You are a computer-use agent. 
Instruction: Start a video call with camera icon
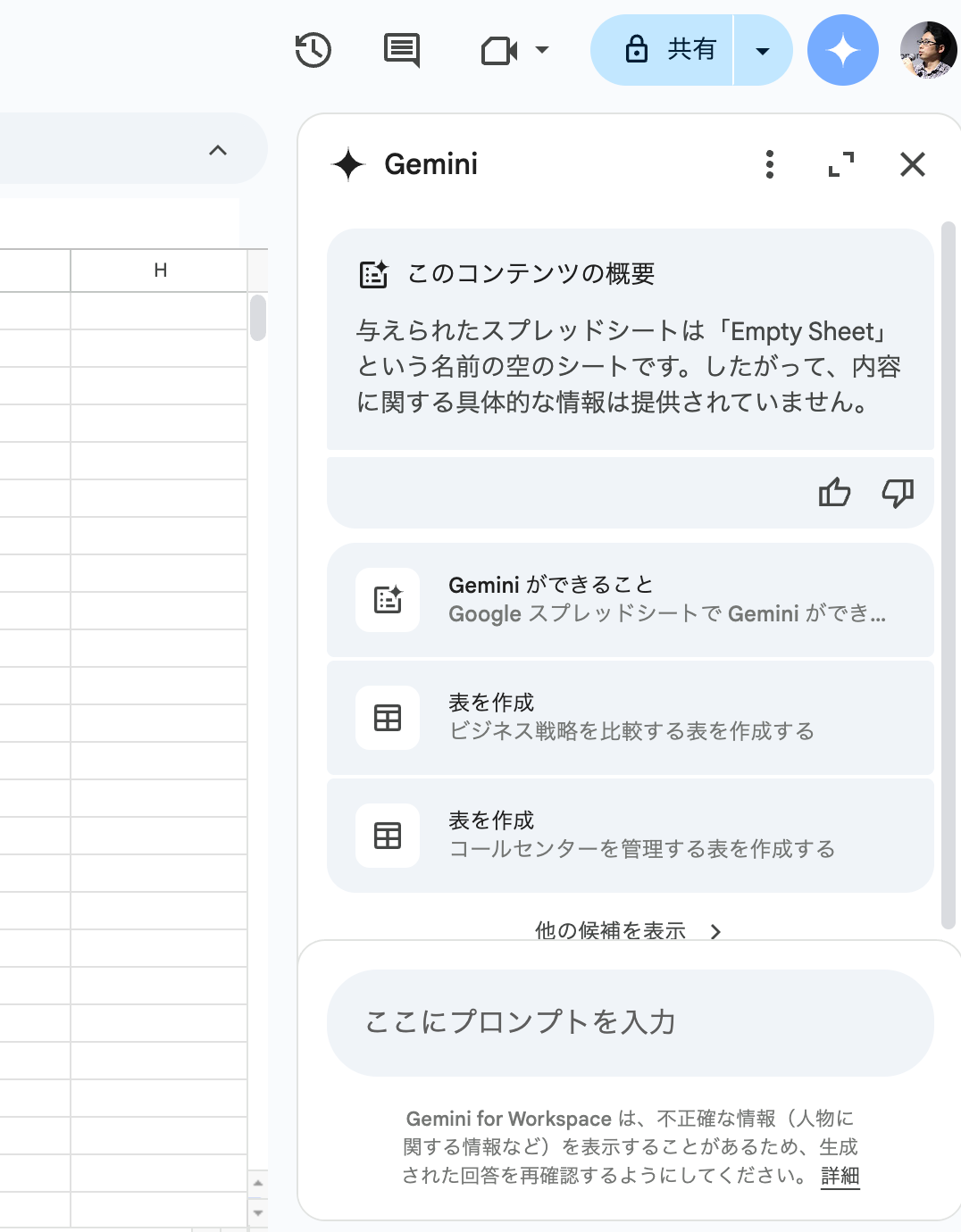pyautogui.click(x=499, y=51)
